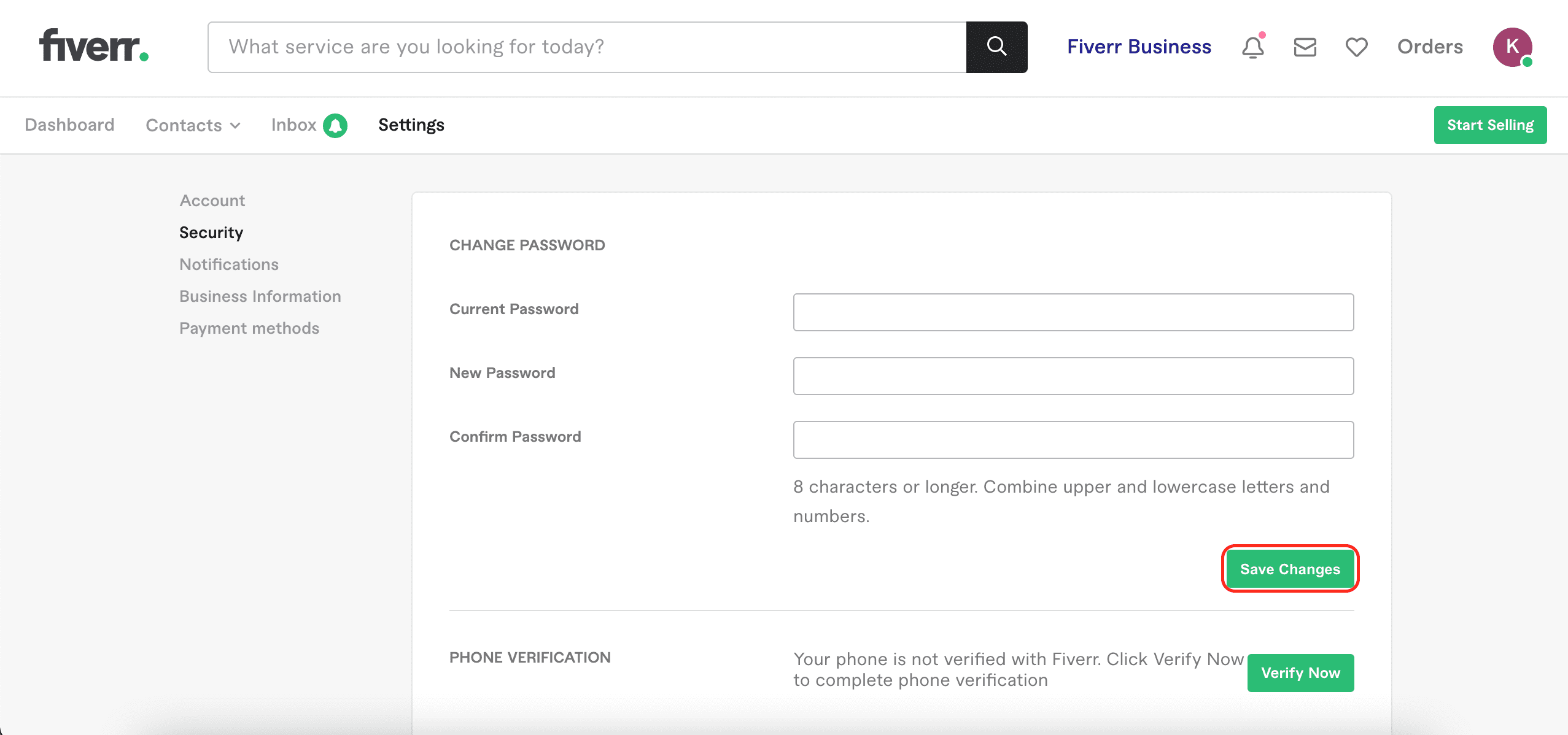Open the Notifications settings section
The image size is (1568, 735).
click(x=228, y=264)
